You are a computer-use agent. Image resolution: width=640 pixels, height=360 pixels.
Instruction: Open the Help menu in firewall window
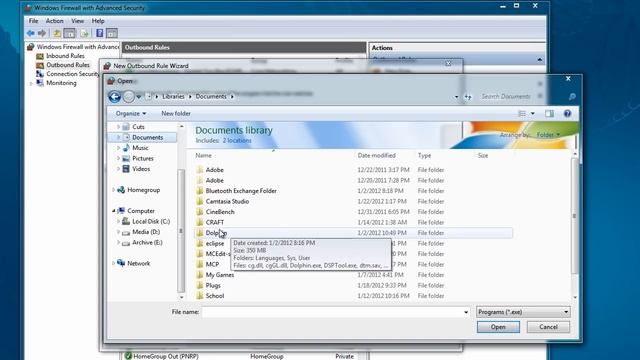pyautogui.click(x=98, y=21)
